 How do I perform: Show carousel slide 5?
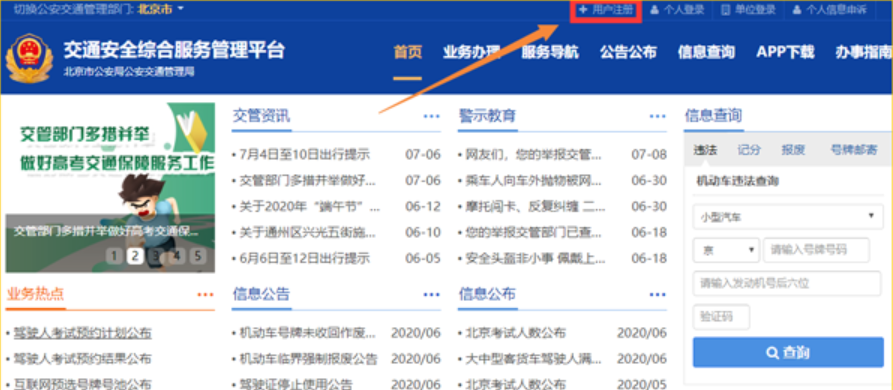point(197,256)
